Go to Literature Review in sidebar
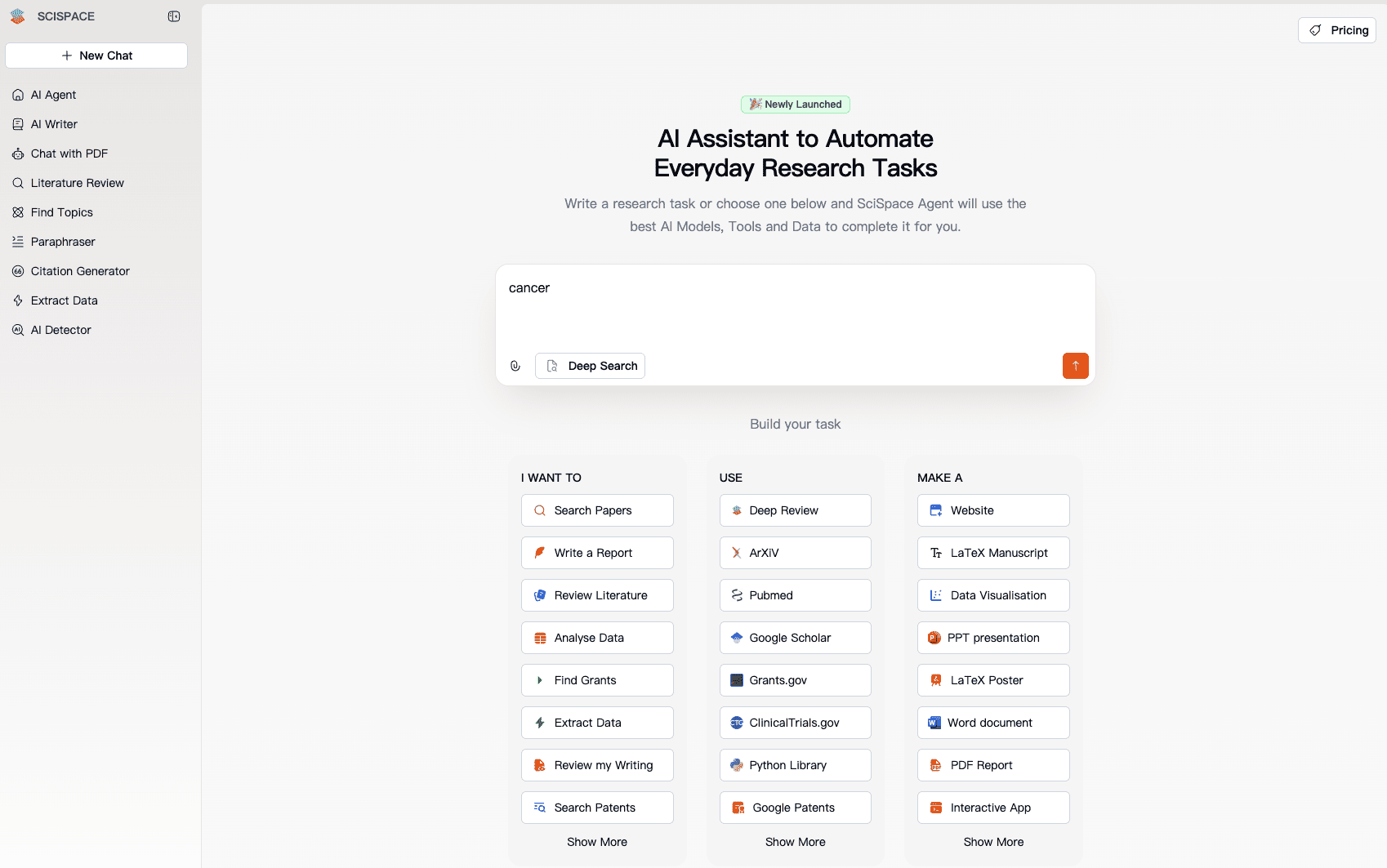This screenshot has width=1387, height=868. (x=78, y=183)
